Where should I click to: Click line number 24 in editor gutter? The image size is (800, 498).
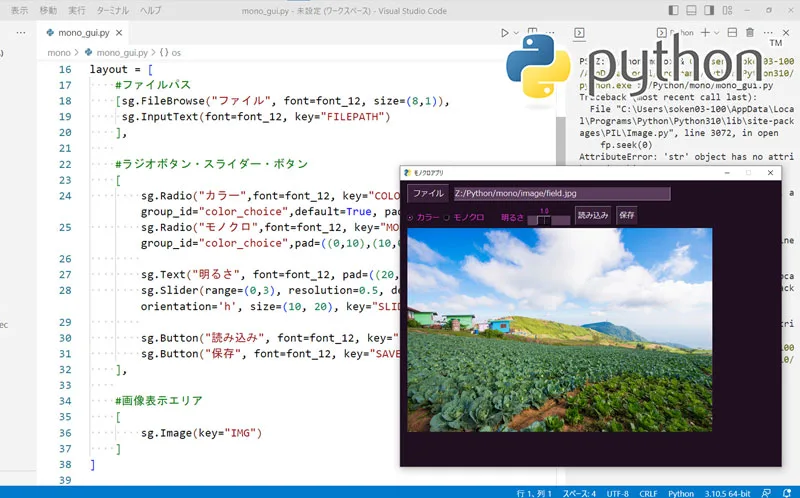pyautogui.click(x=65, y=196)
